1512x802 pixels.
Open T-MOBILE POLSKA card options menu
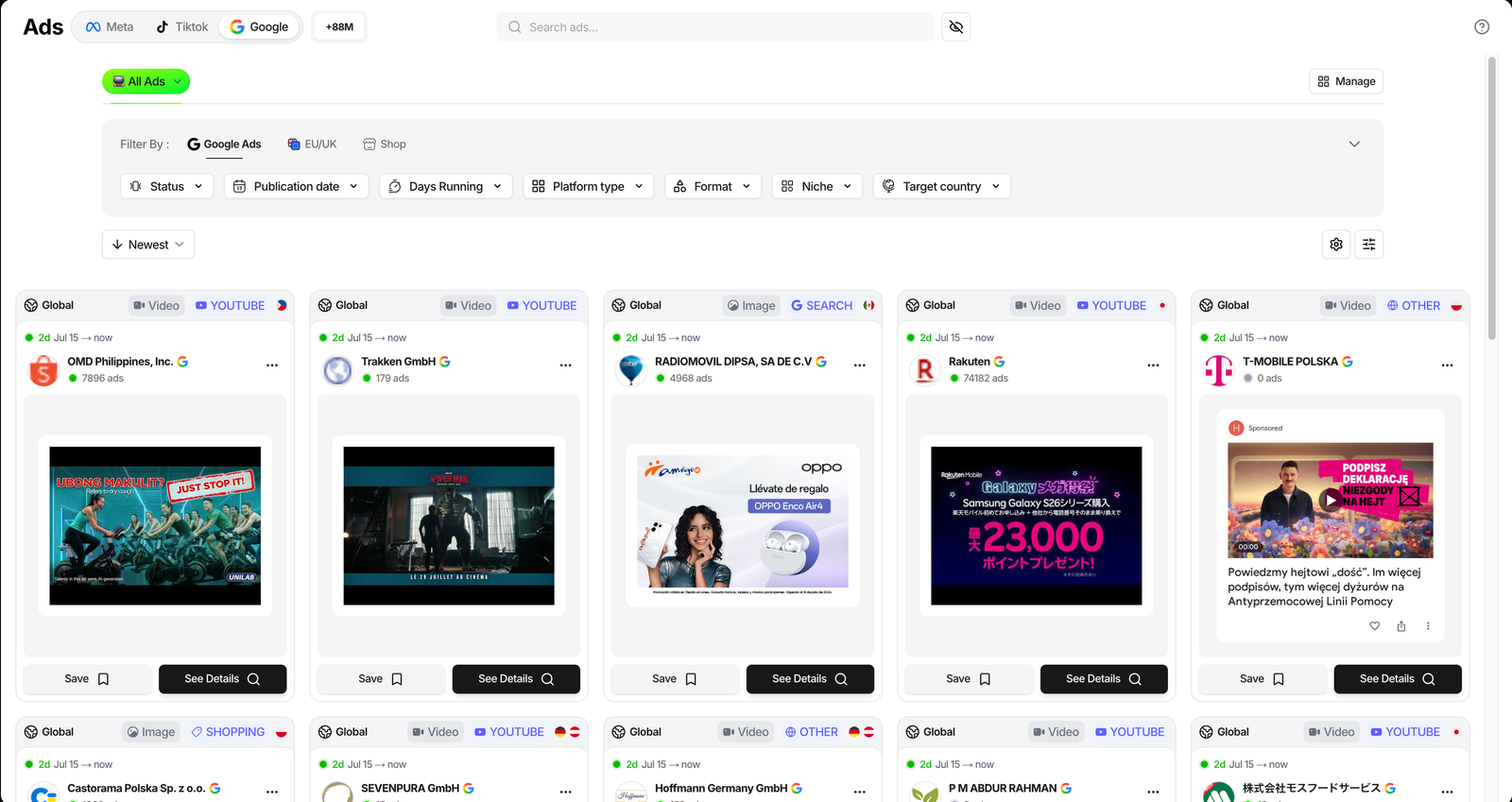1448,366
